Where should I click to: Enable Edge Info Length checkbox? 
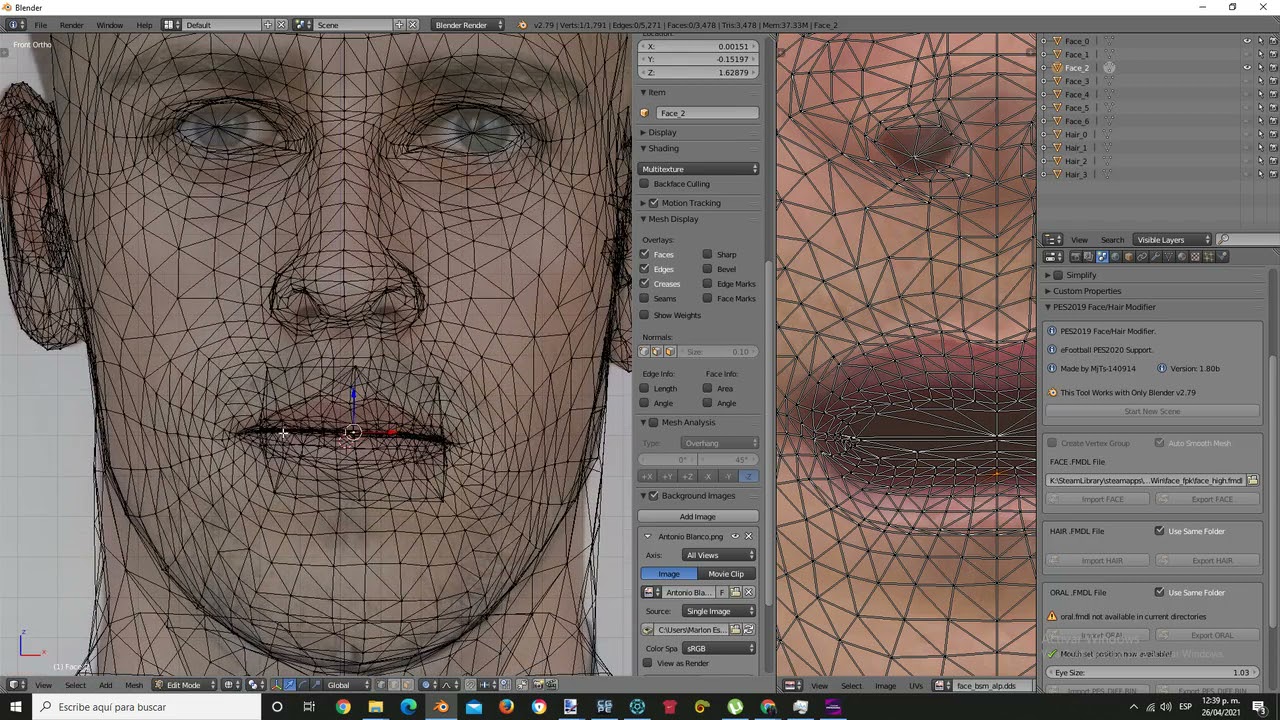pyautogui.click(x=645, y=388)
